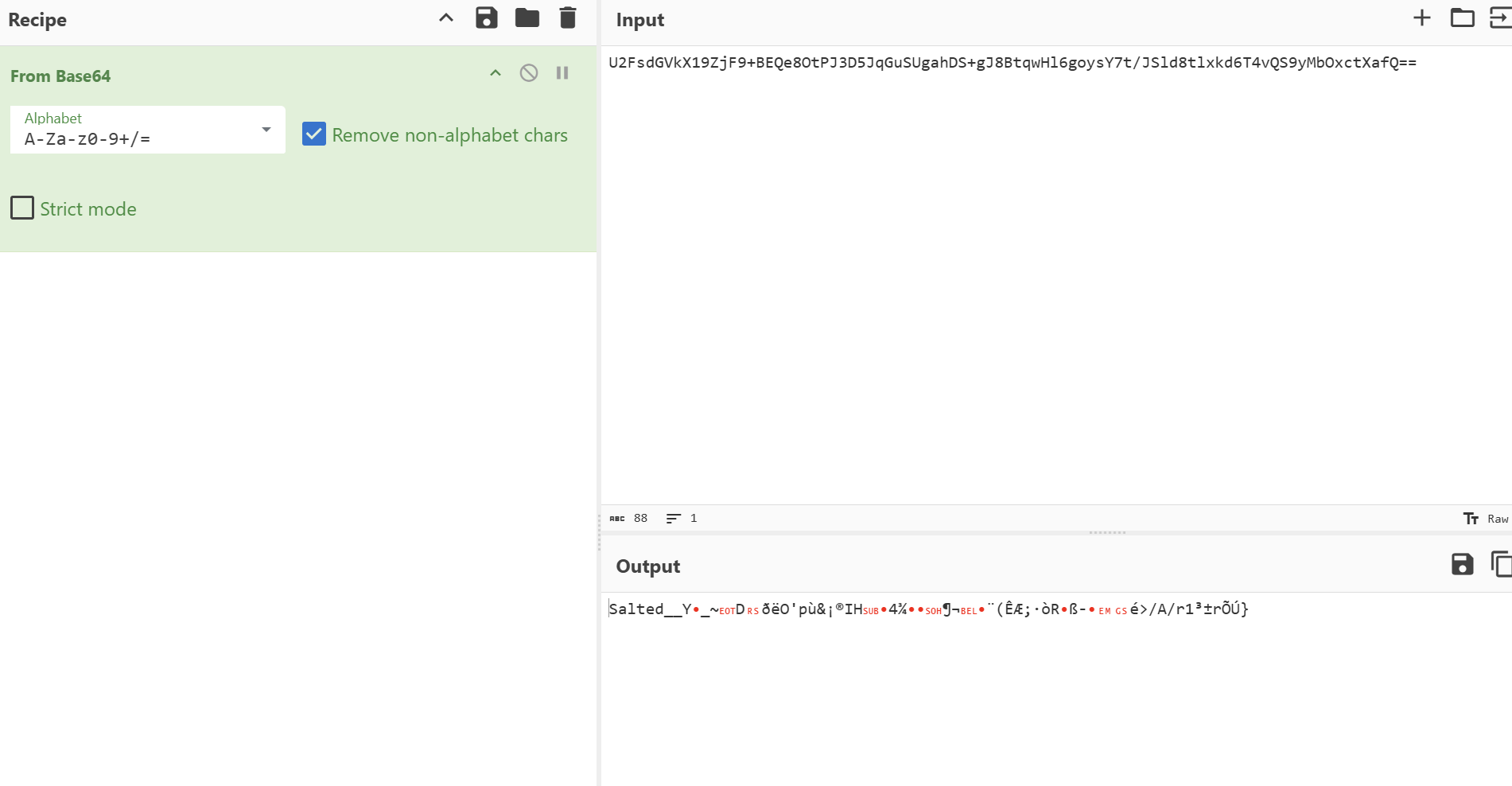
Task: Add a new input tab
Action: coord(1421,18)
